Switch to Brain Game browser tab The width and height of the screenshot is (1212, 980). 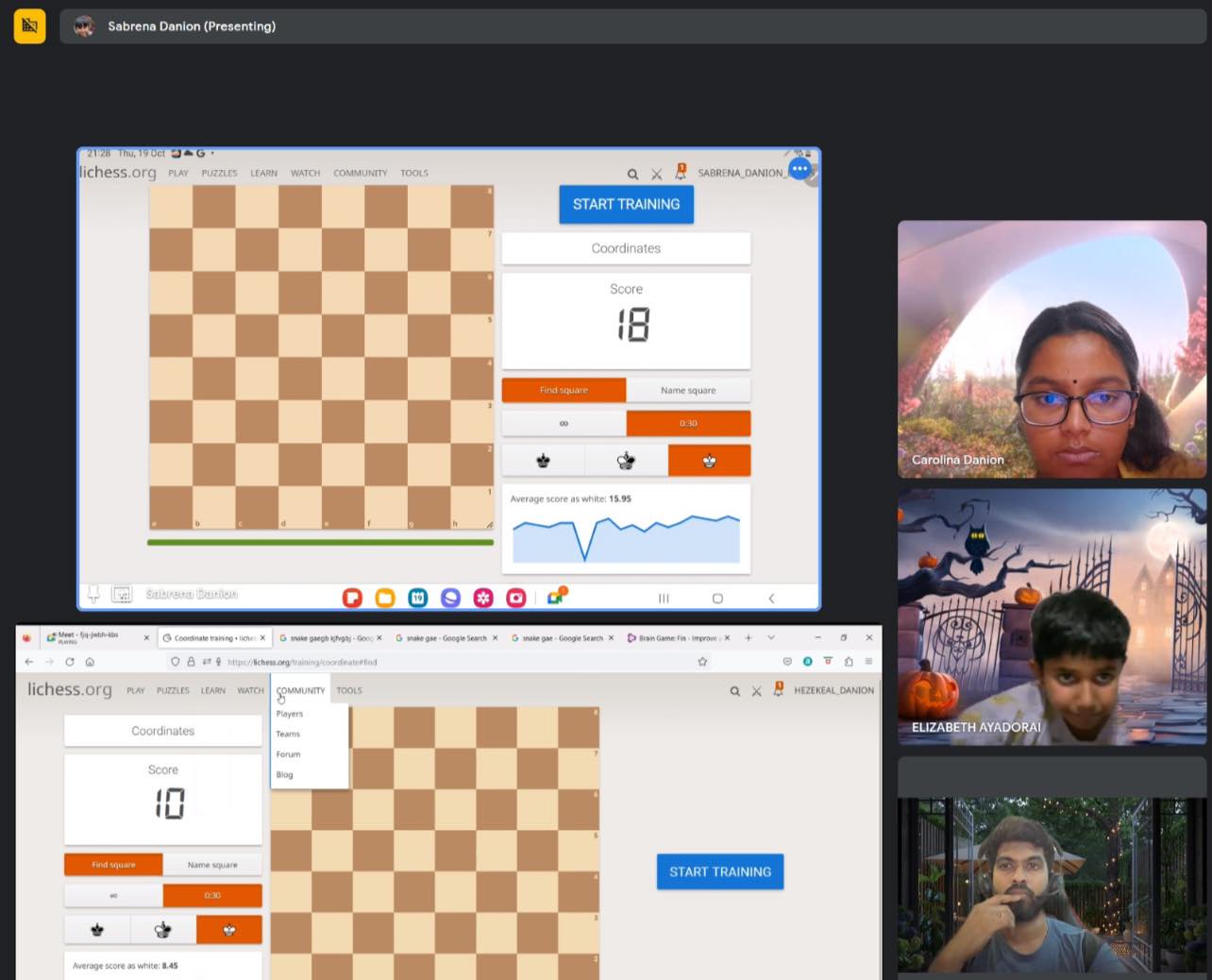click(677, 638)
